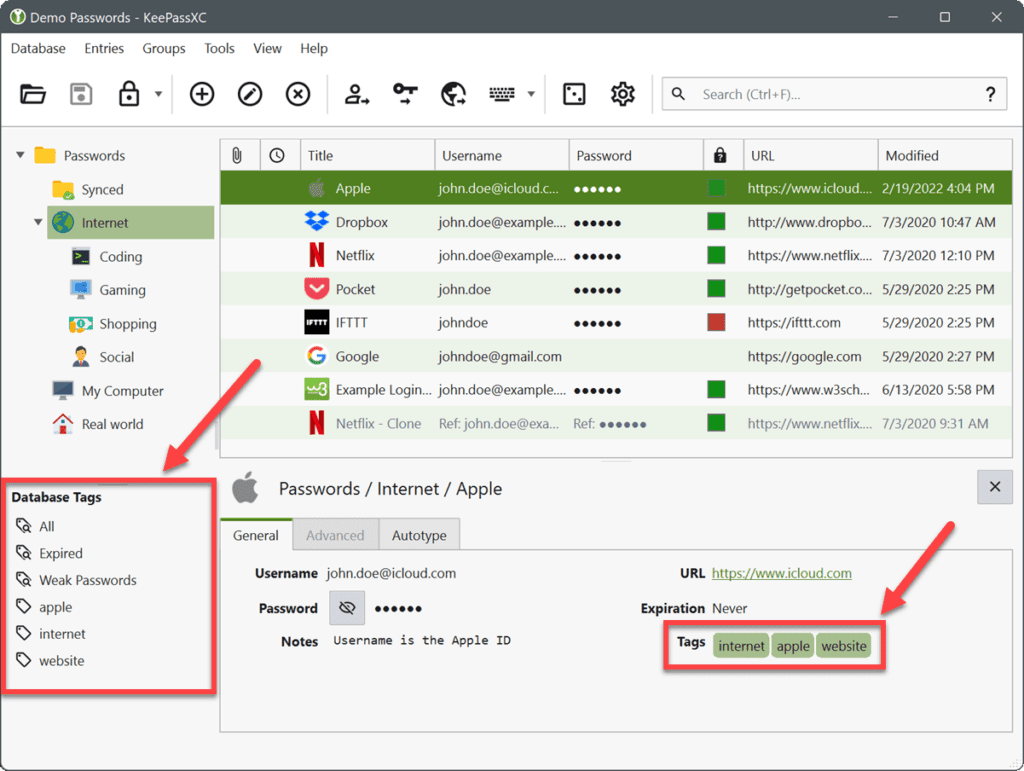Click the green internet tag chip
Image resolution: width=1024 pixels, height=771 pixels.
click(x=741, y=646)
